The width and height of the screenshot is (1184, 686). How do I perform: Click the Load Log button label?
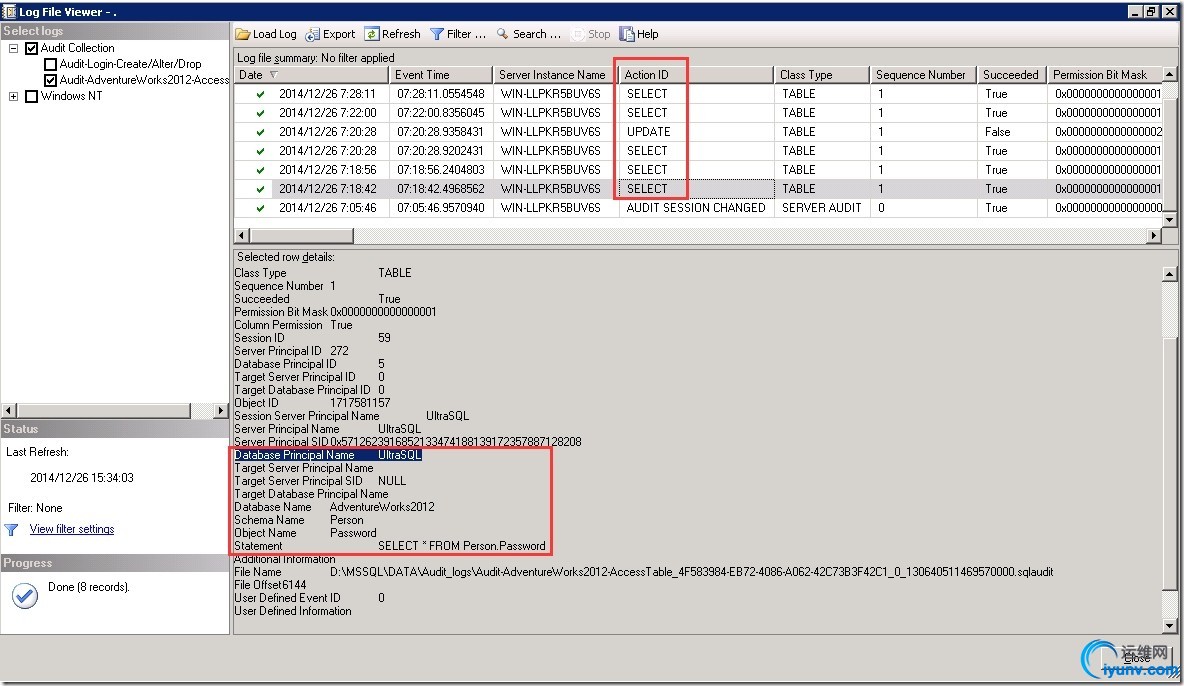[x=275, y=34]
